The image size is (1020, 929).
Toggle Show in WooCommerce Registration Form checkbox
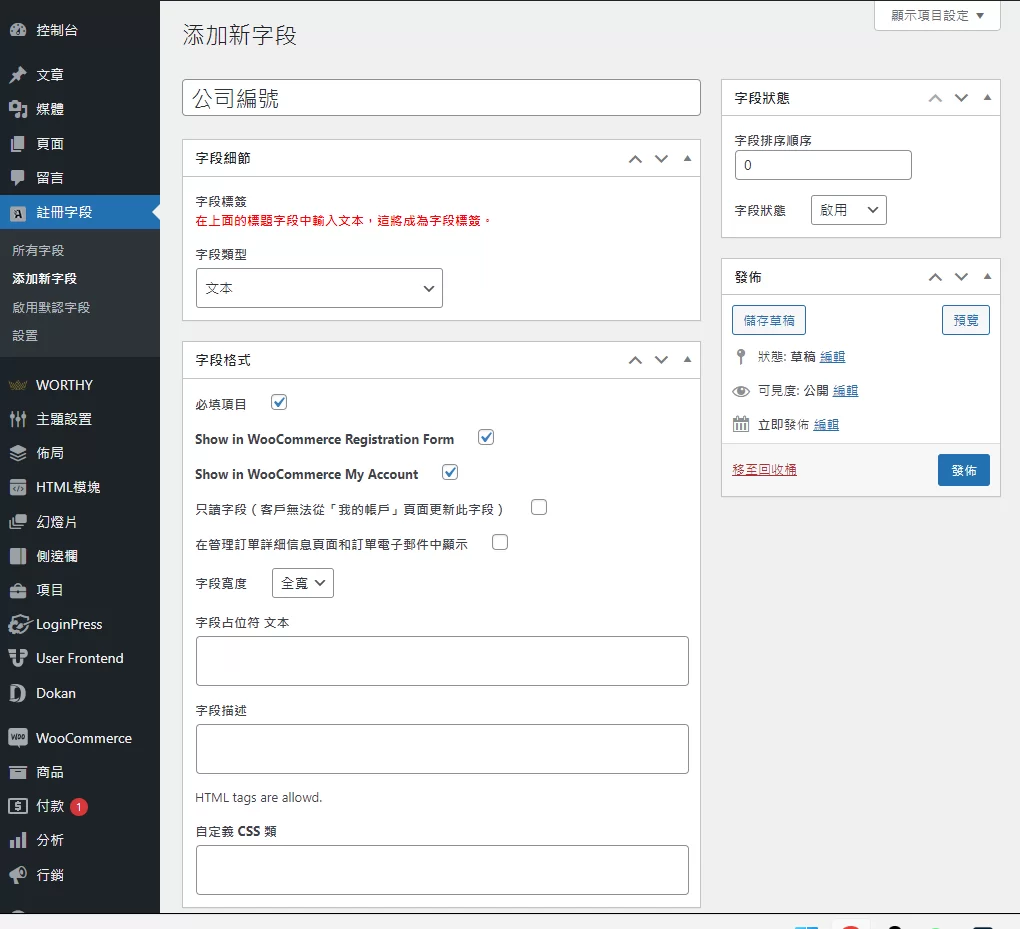point(486,437)
